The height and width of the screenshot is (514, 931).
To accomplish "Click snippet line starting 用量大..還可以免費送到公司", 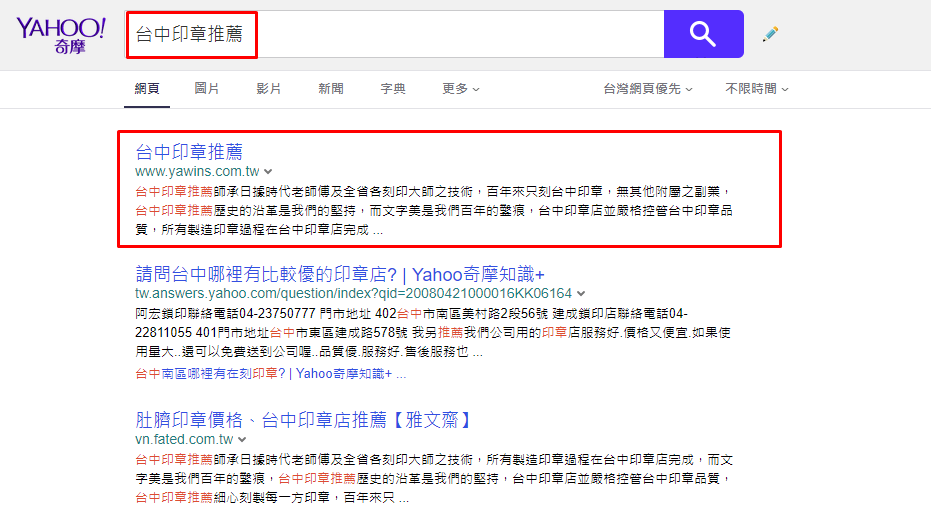I will click(x=309, y=352).
